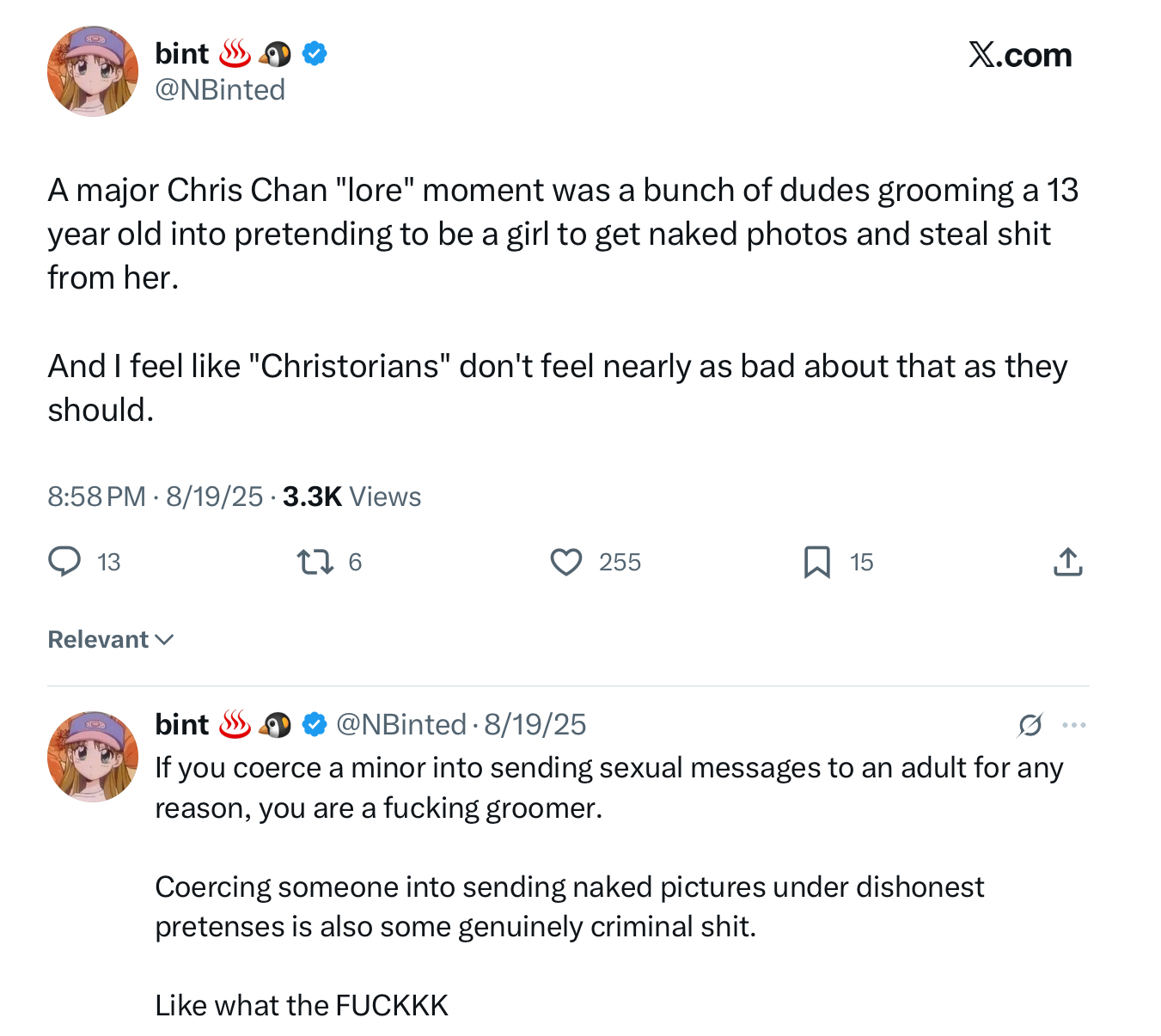
Task: Click the repost arrows icon
Action: click(315, 562)
